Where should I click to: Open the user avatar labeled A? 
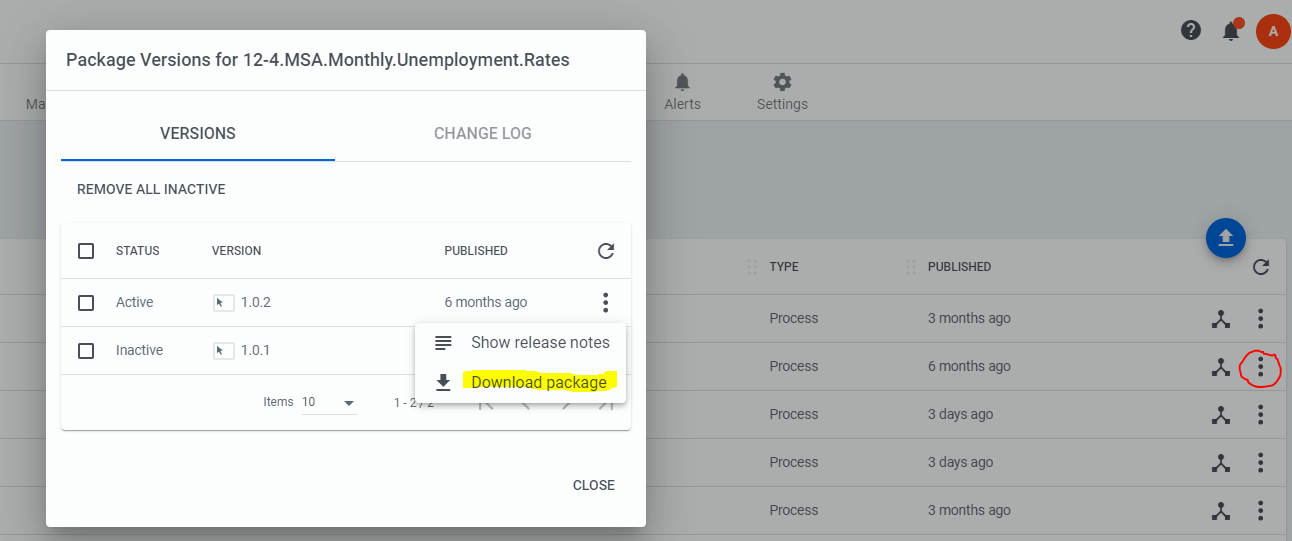[x=1272, y=31]
